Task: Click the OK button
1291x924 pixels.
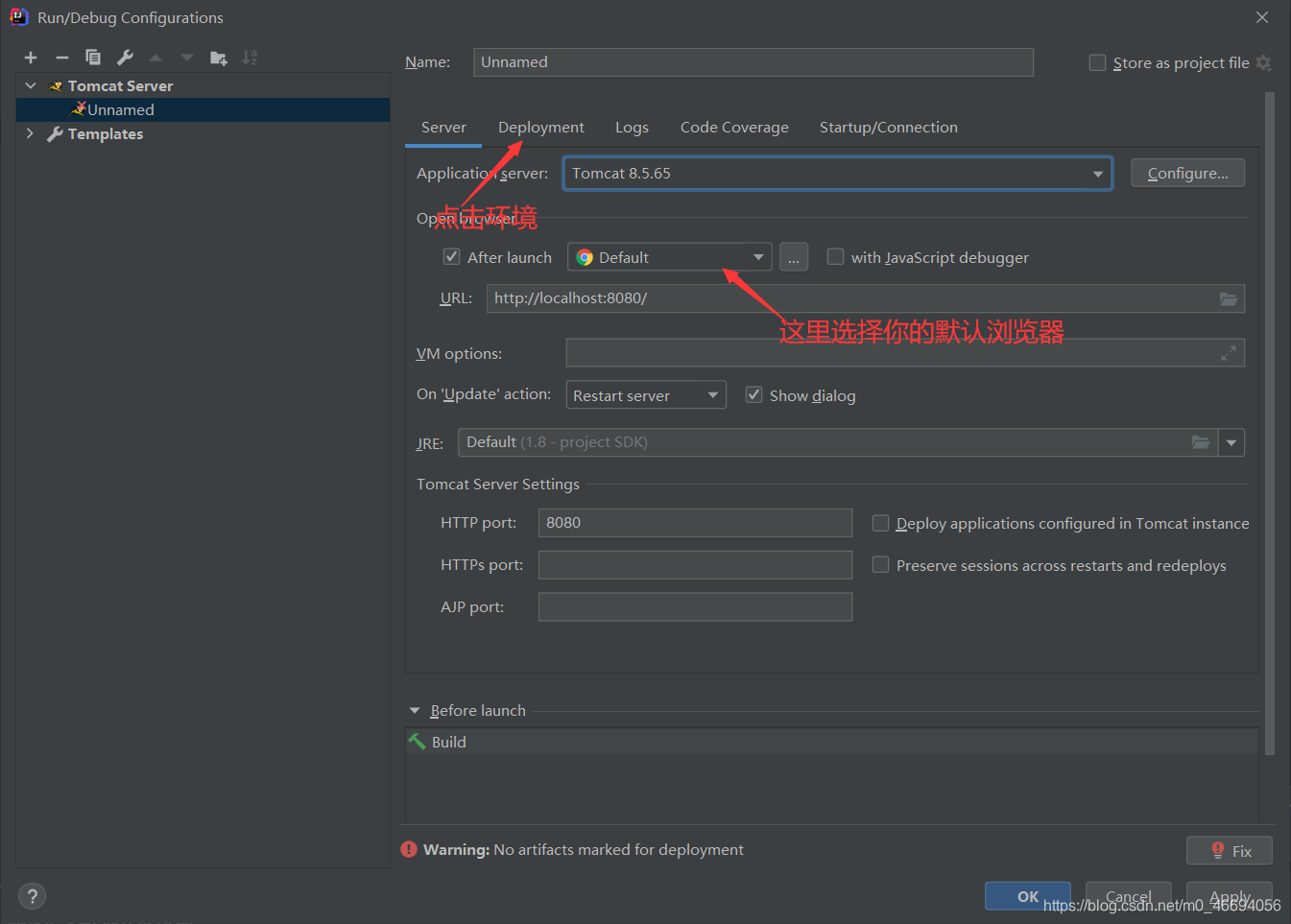Action: pyautogui.click(x=1028, y=896)
